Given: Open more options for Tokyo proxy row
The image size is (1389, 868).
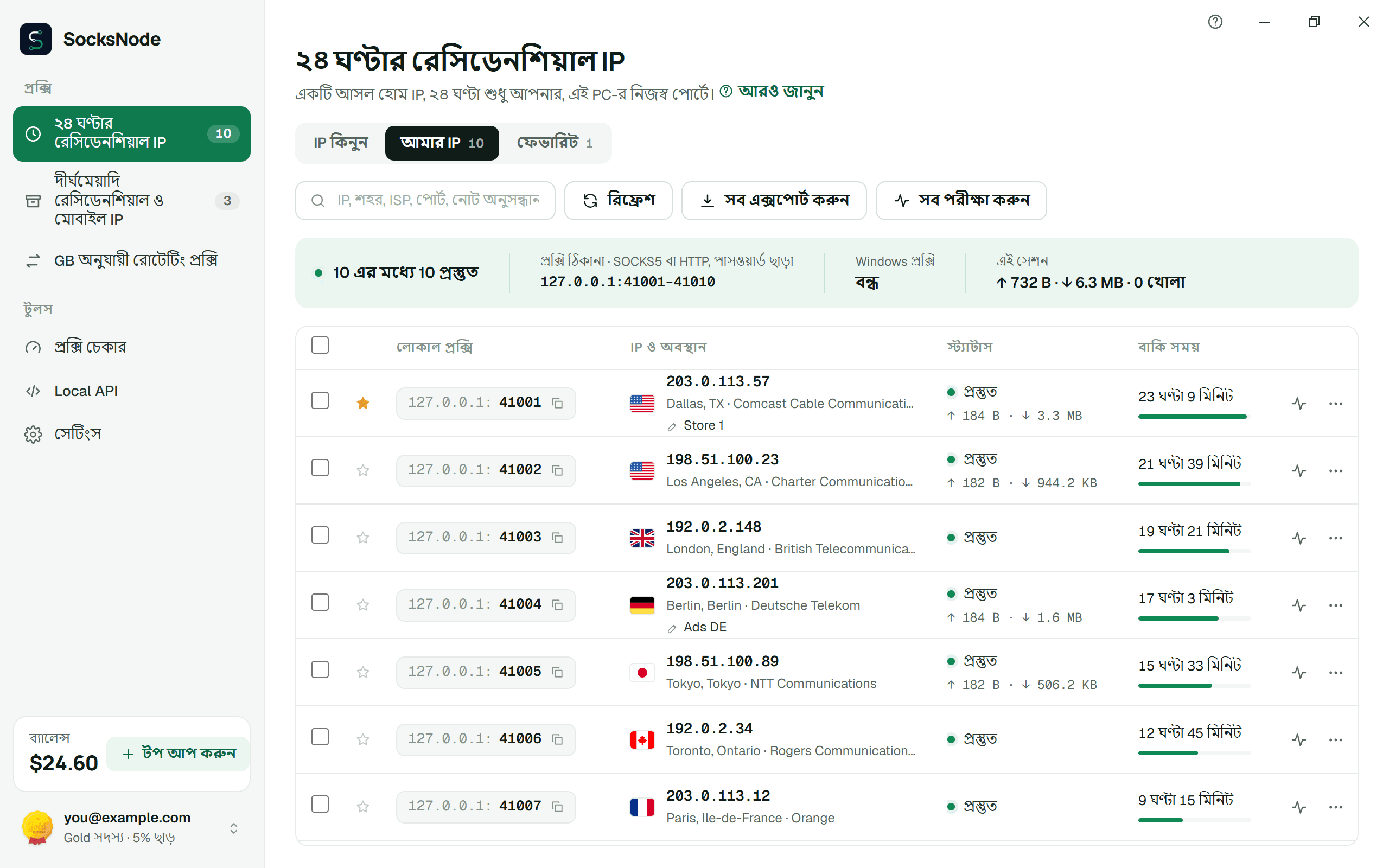Looking at the screenshot, I should (x=1335, y=672).
